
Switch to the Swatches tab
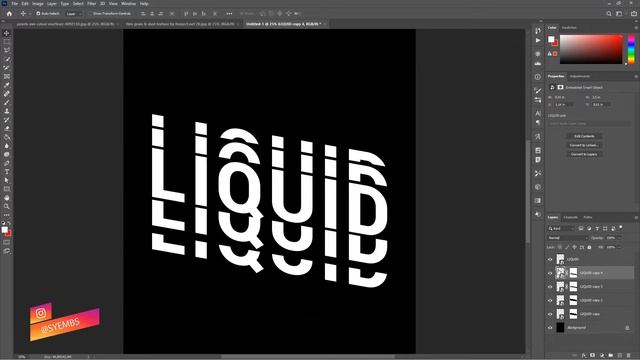coord(569,28)
